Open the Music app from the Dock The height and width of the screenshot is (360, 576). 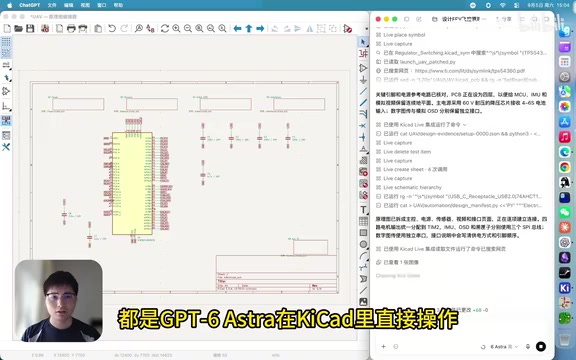coord(565,137)
